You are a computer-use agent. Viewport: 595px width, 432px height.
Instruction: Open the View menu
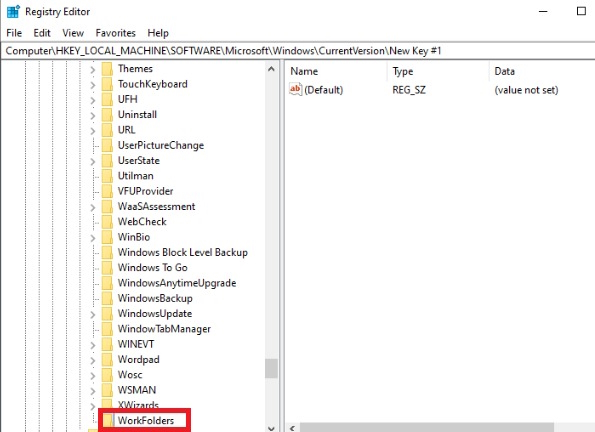[73, 33]
